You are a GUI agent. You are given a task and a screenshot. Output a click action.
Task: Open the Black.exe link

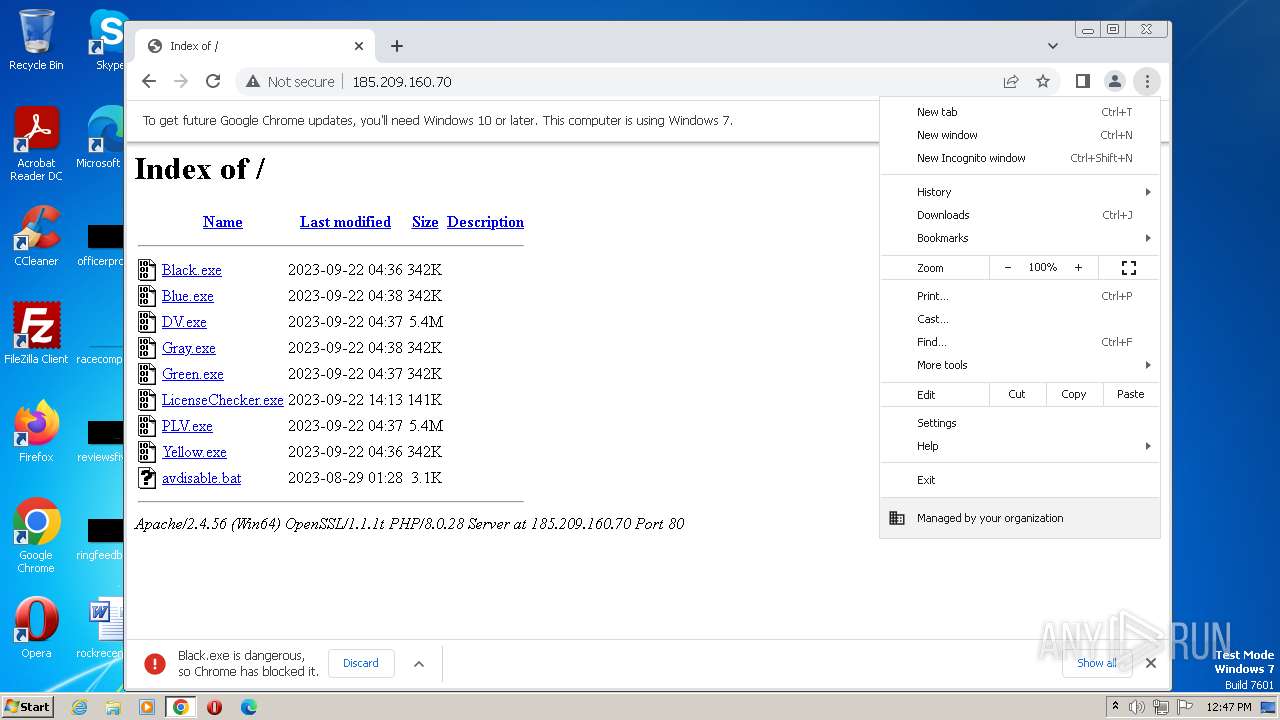click(192, 270)
